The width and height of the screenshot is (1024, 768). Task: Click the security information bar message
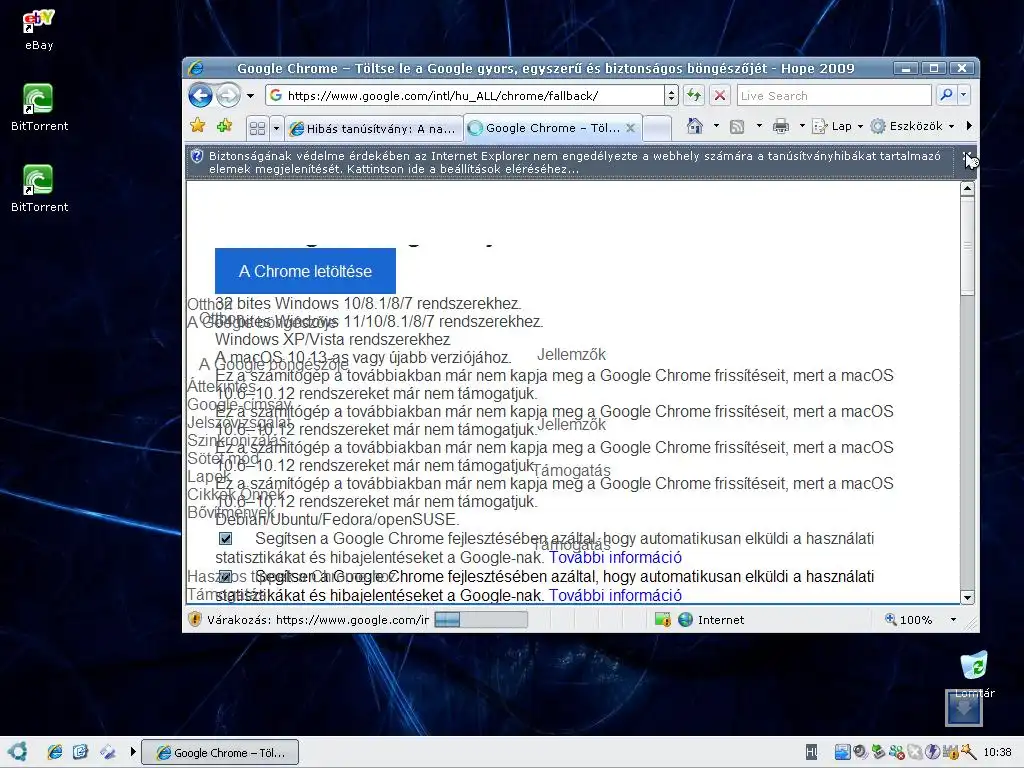(575, 162)
